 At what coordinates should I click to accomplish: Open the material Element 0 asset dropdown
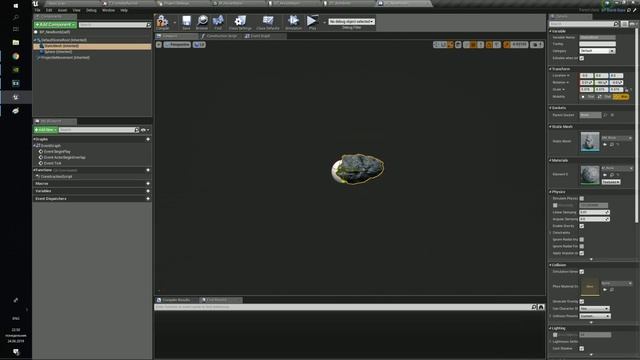pos(617,168)
